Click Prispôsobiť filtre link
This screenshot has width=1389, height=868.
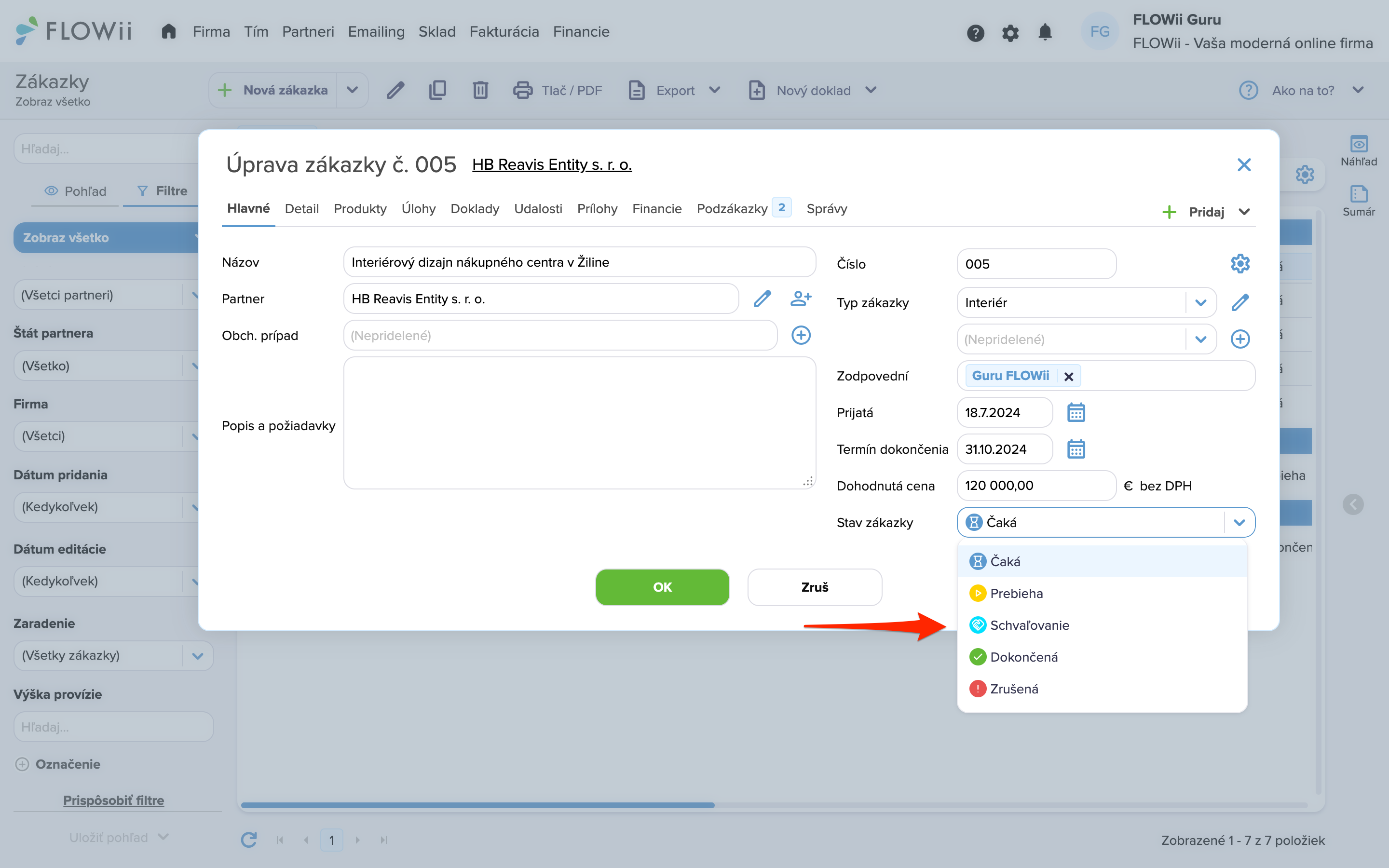tap(113, 800)
